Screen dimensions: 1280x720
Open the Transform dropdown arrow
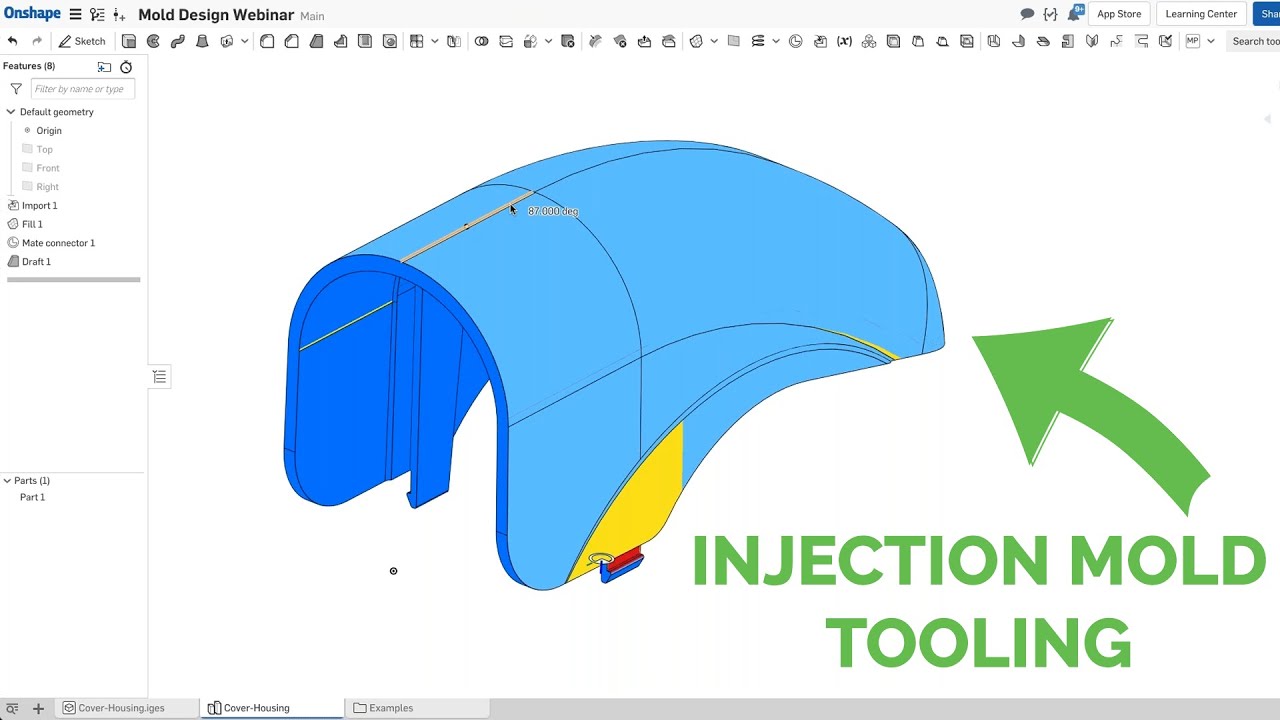pyautogui.click(x=548, y=41)
